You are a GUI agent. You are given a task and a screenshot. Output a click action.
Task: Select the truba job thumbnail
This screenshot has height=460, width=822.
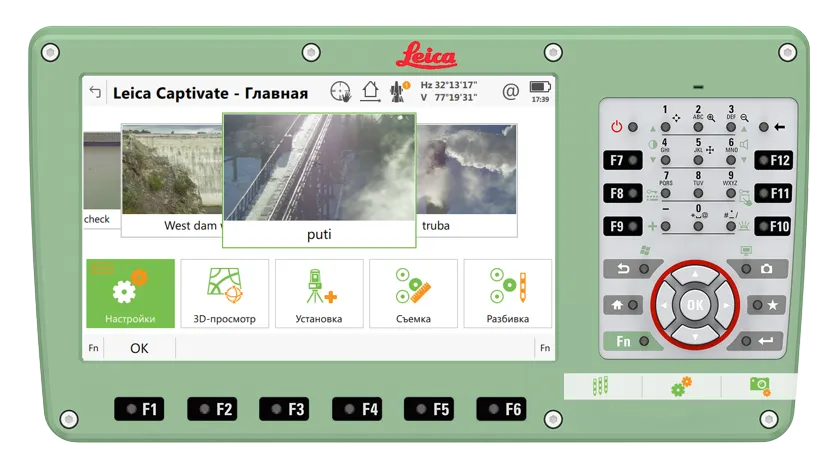point(465,180)
